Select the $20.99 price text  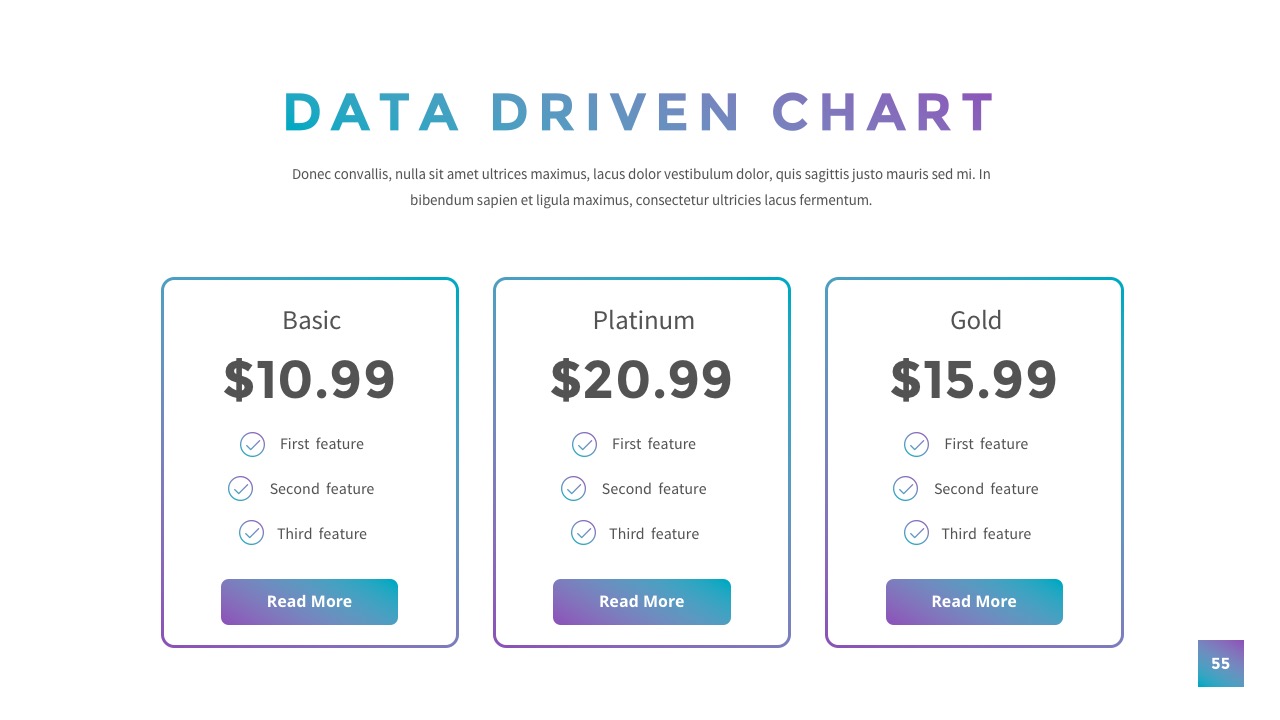point(641,380)
